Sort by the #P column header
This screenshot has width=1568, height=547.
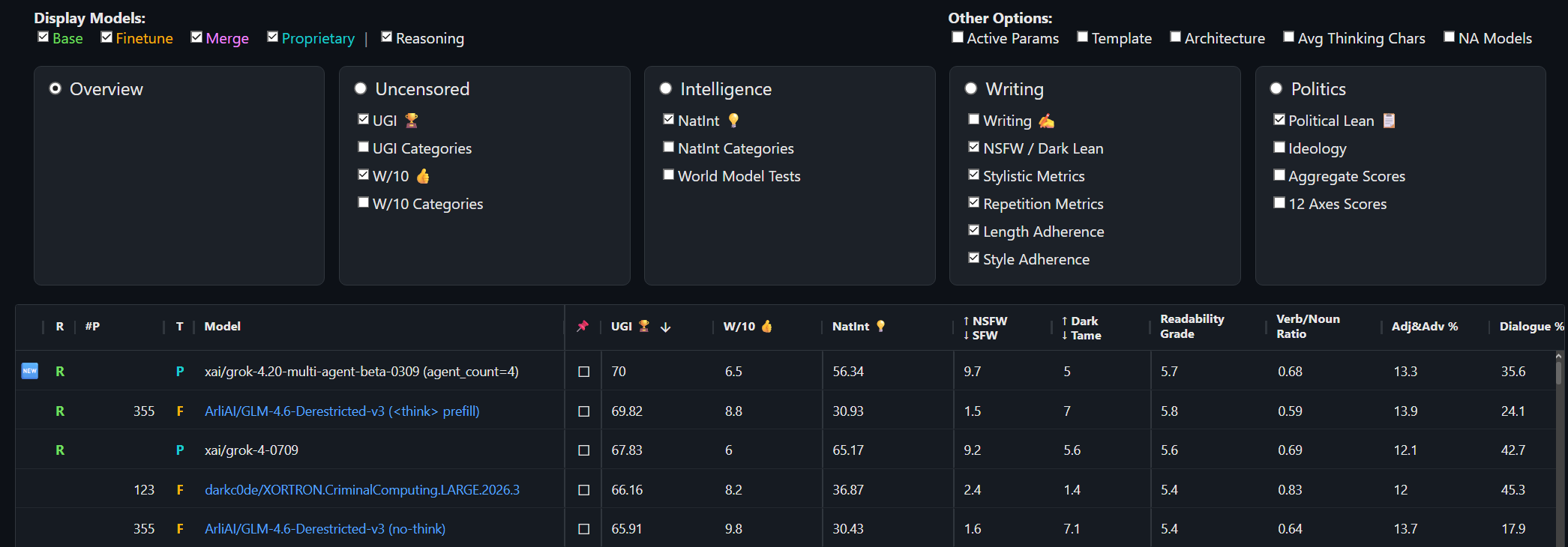pos(92,326)
